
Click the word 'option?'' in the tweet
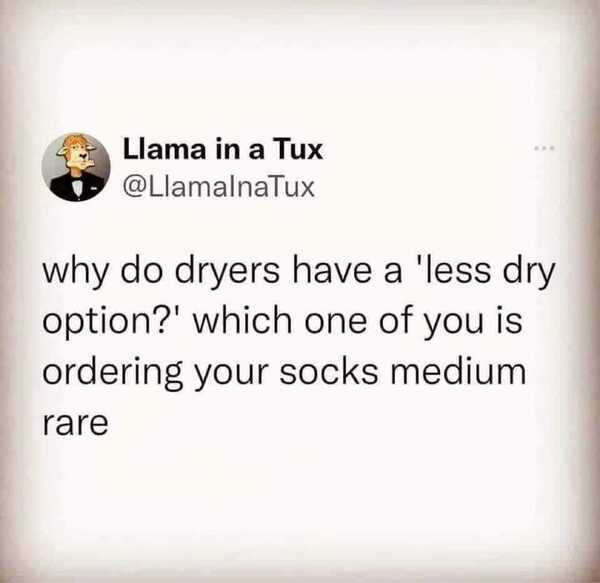[113, 322]
